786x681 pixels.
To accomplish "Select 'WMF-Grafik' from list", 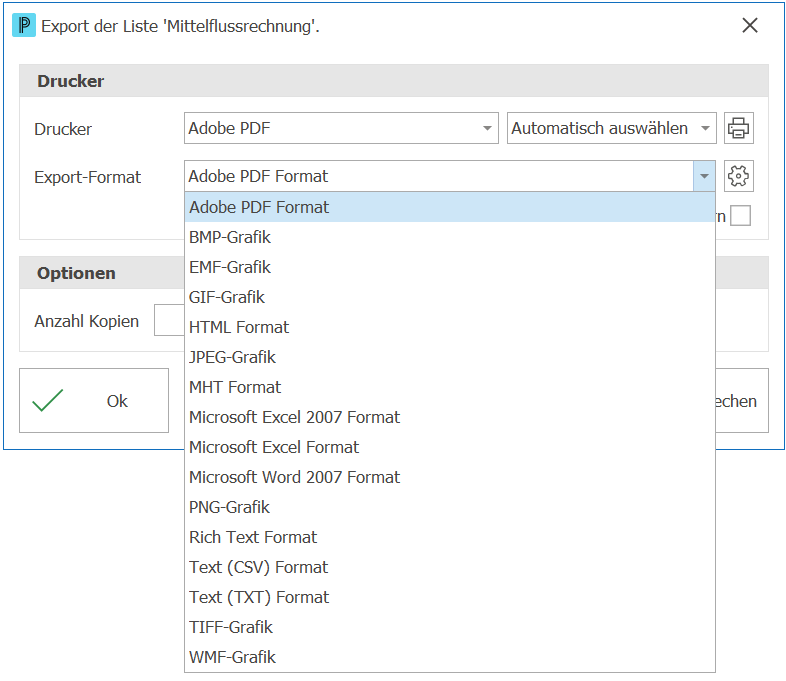I will pyautogui.click(x=450, y=657).
